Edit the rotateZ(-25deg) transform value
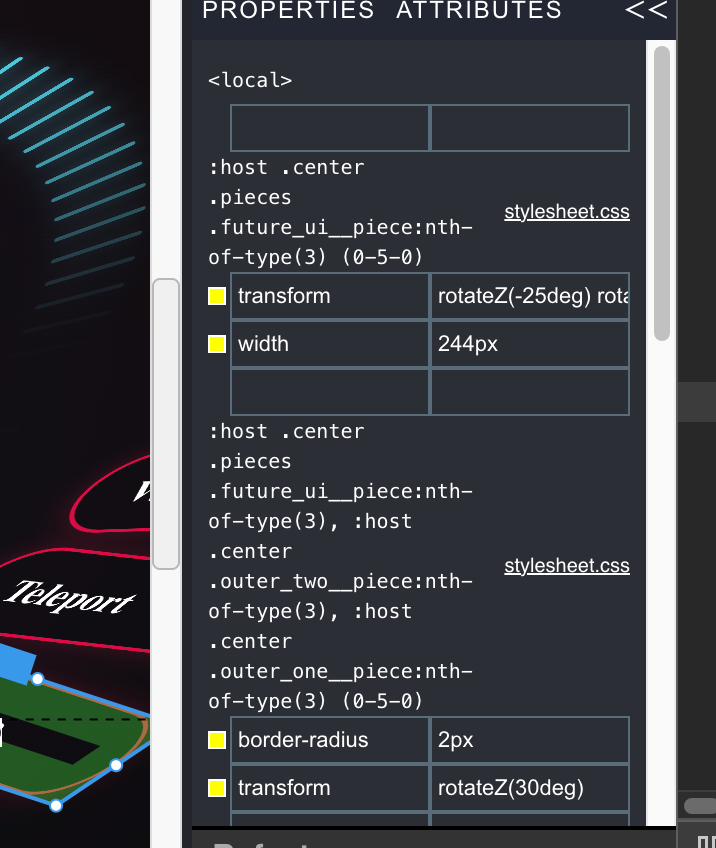This screenshot has width=716, height=848. [x=530, y=296]
